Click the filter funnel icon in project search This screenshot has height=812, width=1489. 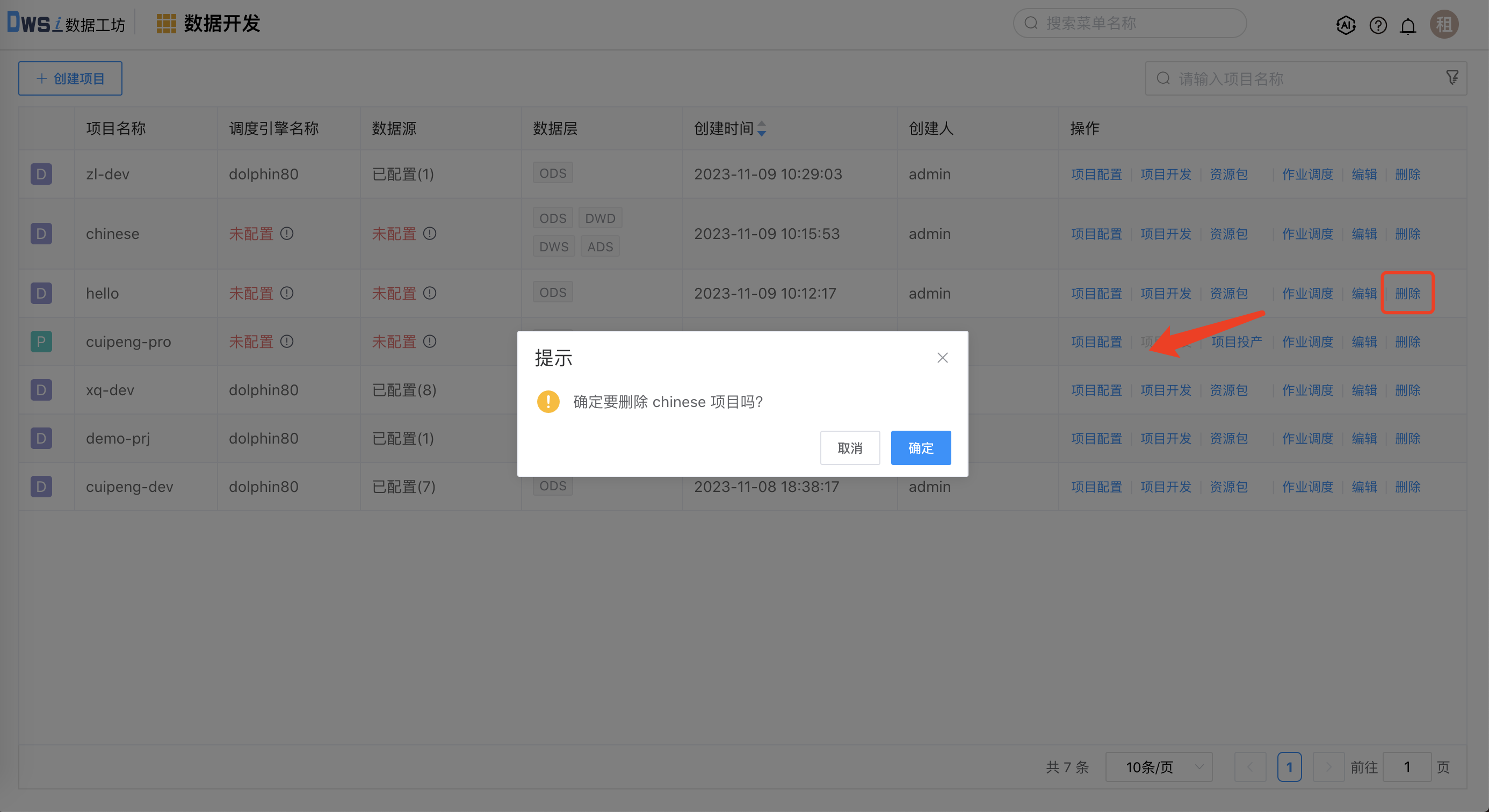[1452, 77]
